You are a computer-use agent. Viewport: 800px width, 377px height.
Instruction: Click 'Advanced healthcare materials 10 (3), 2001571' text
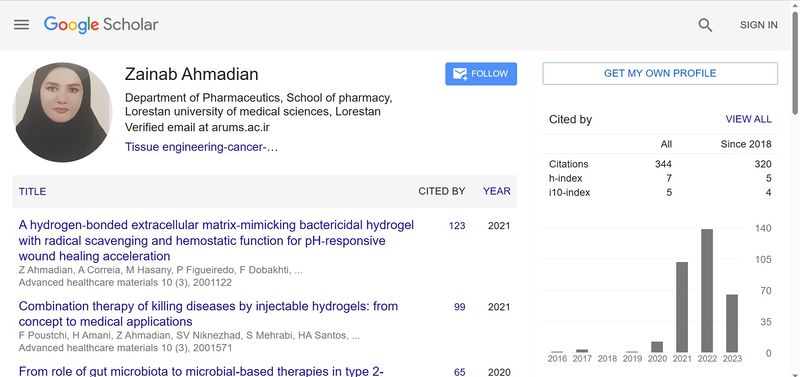point(125,348)
